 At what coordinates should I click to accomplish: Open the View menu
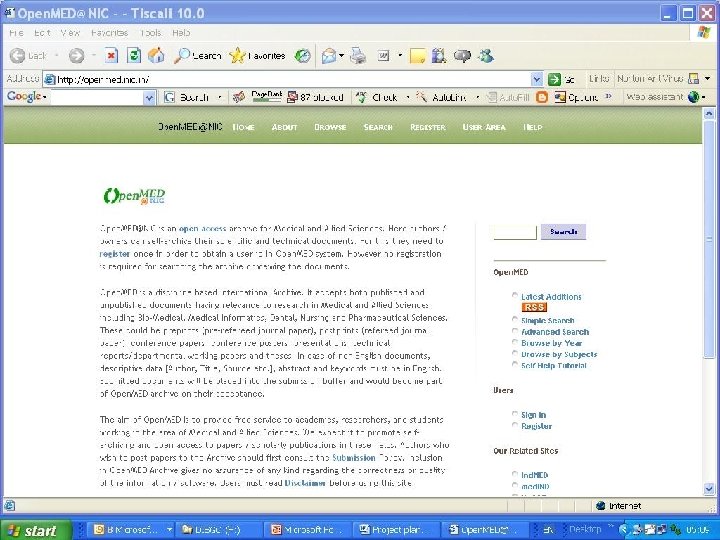[70, 33]
